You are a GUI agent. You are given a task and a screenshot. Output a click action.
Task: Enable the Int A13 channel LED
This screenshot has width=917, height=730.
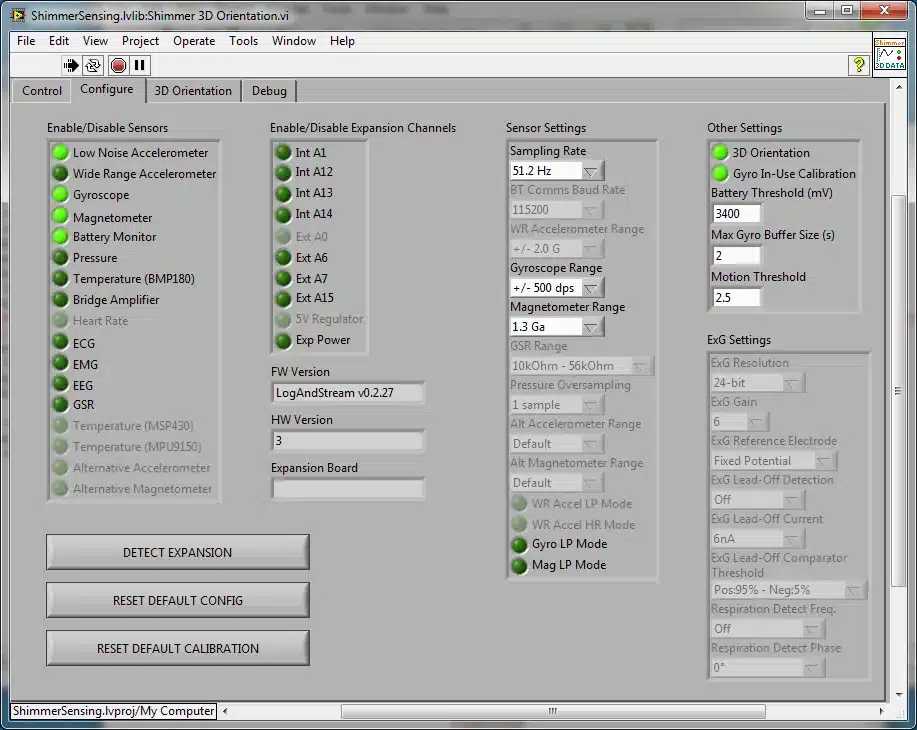point(284,194)
